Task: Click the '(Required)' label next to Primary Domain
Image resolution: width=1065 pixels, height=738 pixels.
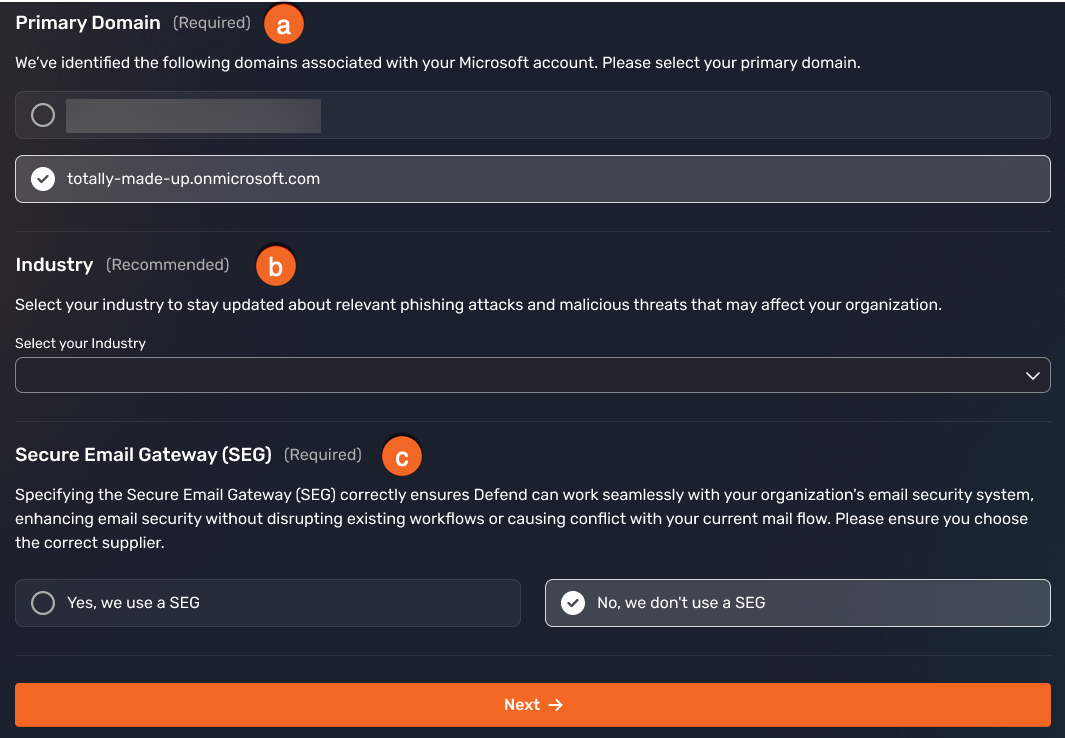Action: 211,22
